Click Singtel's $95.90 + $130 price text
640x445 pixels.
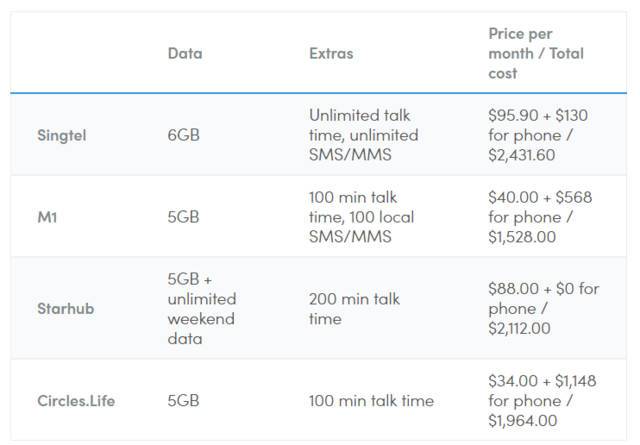coord(538,115)
